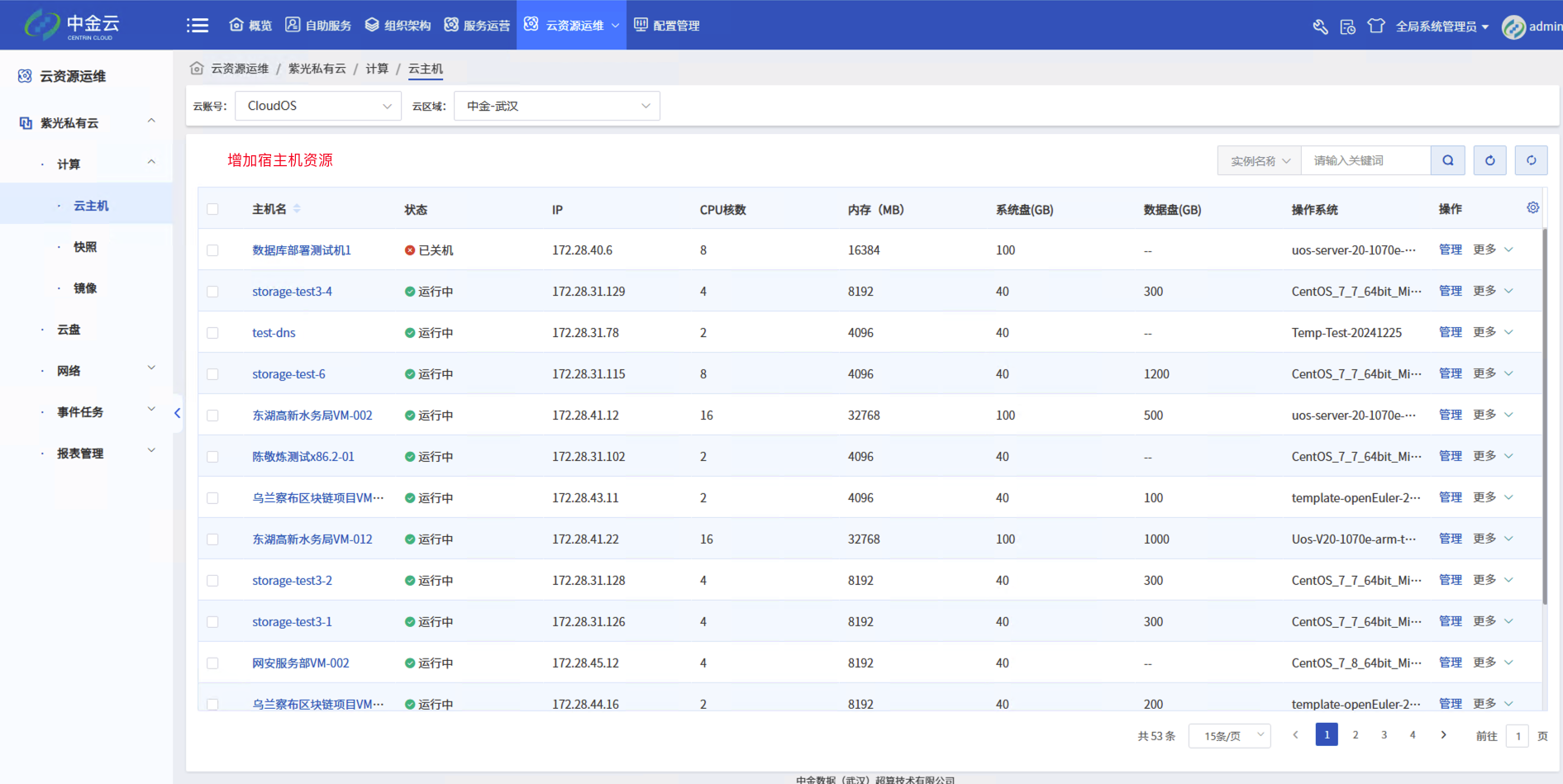Click the 中金云 logo
The width and height of the screenshot is (1563, 784).
pyautogui.click(x=72, y=25)
